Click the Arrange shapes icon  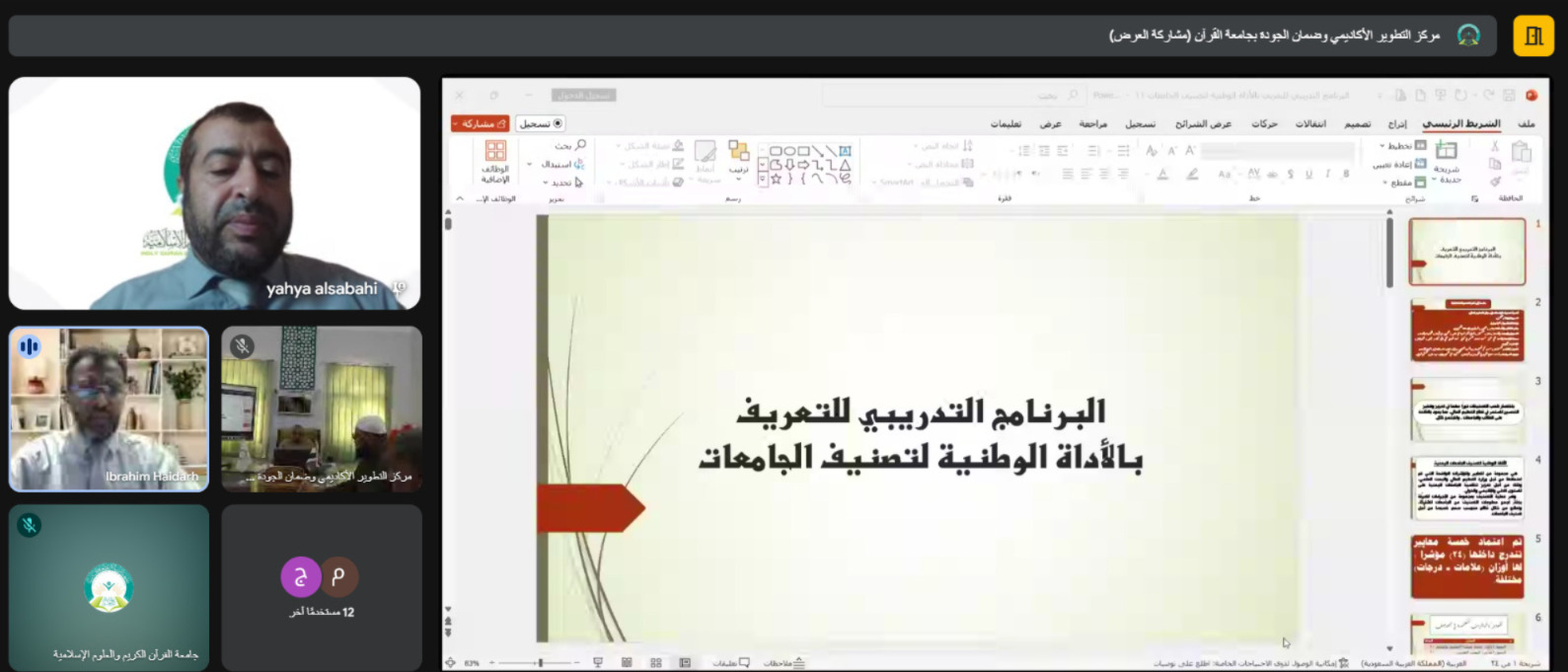[x=738, y=152]
